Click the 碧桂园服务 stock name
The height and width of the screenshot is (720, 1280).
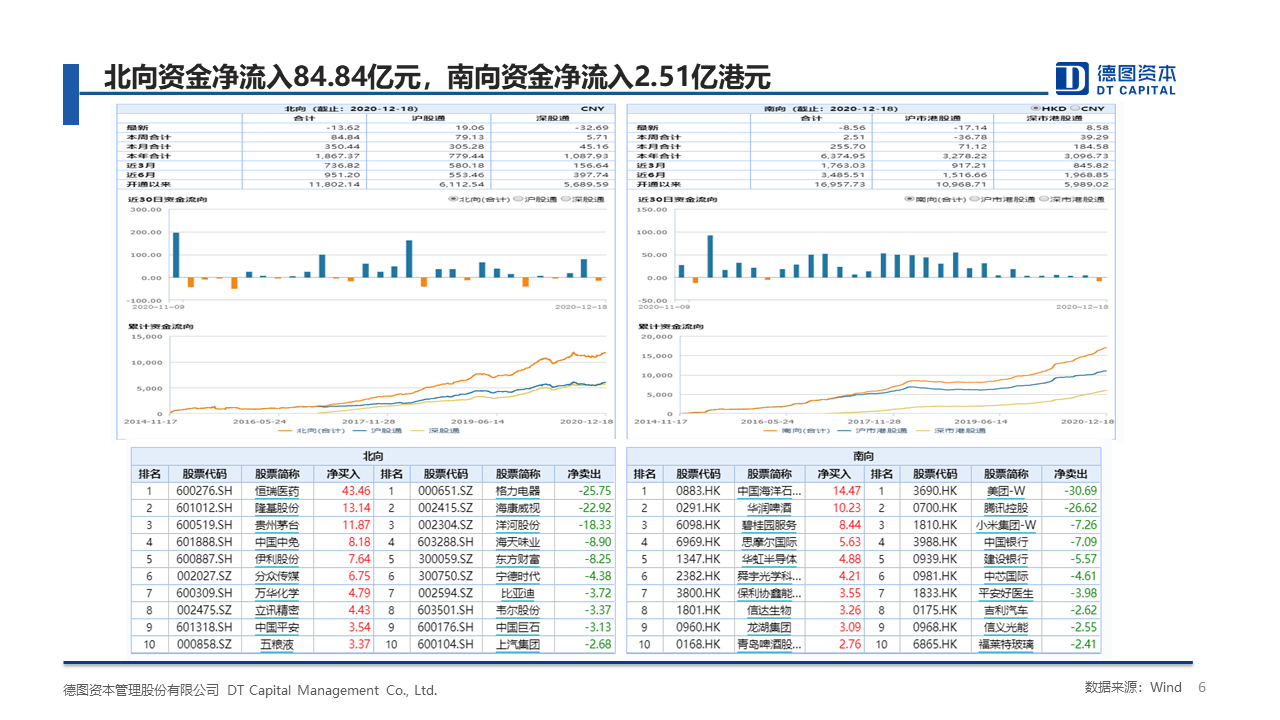[x=769, y=525]
